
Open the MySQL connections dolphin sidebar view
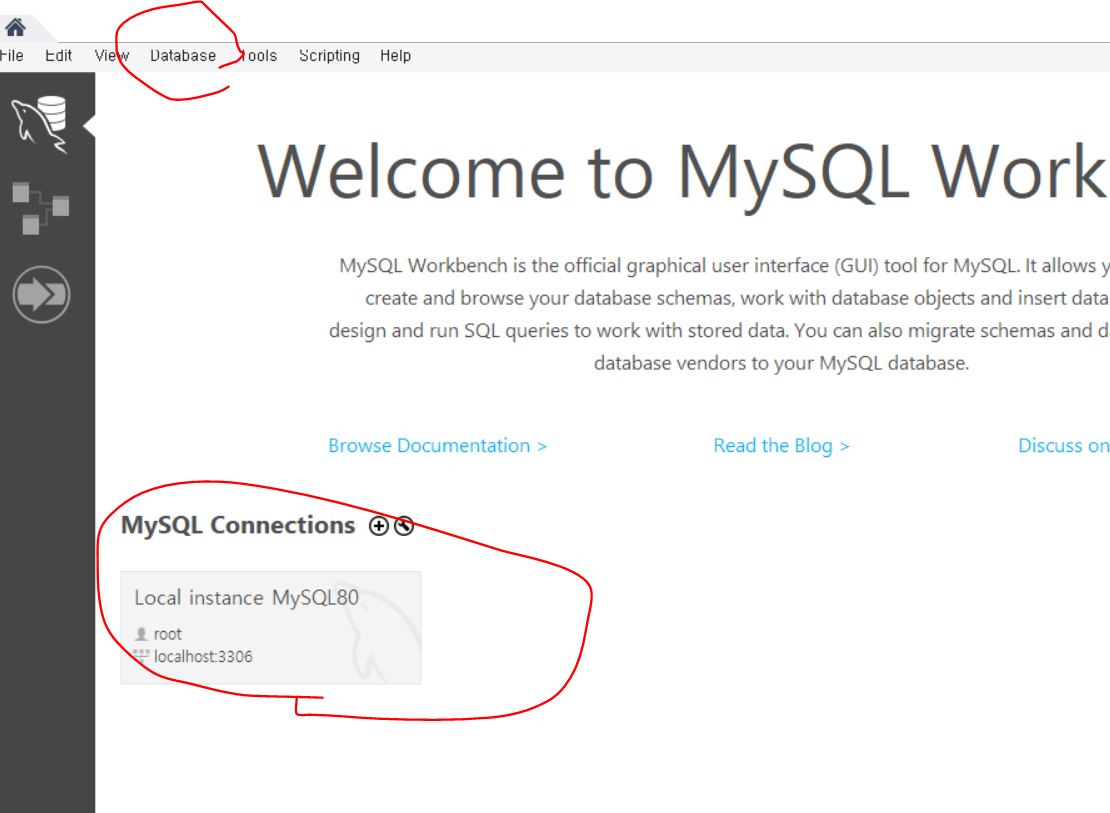click(x=40, y=125)
